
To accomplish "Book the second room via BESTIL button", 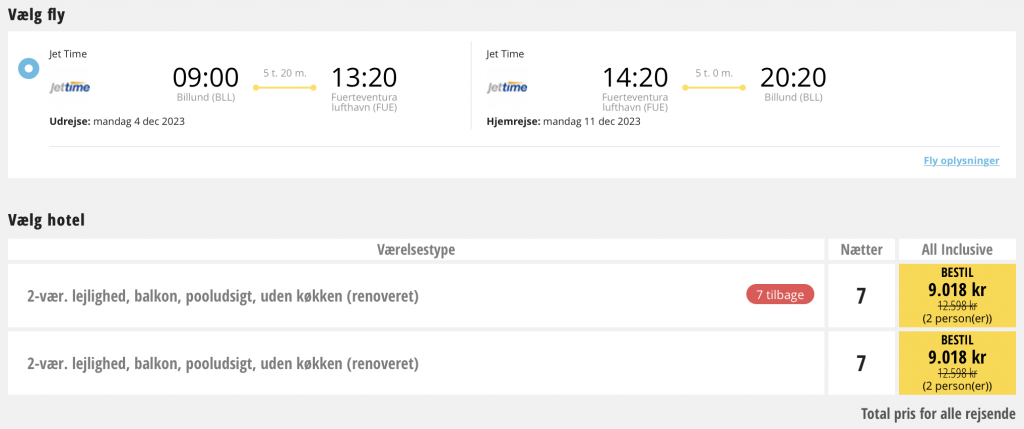I will pyautogui.click(x=957, y=363).
